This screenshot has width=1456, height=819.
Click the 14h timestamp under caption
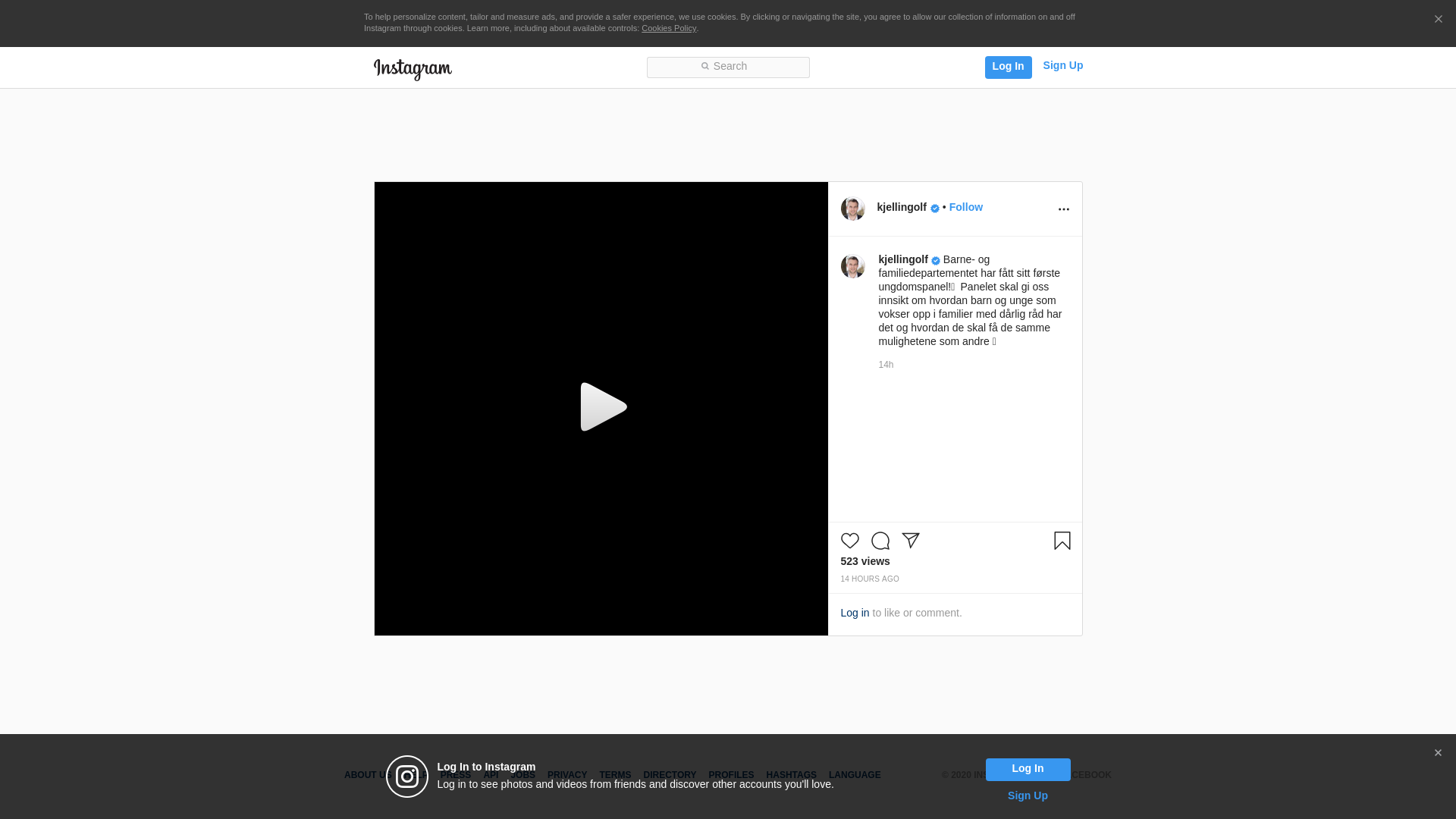(886, 365)
